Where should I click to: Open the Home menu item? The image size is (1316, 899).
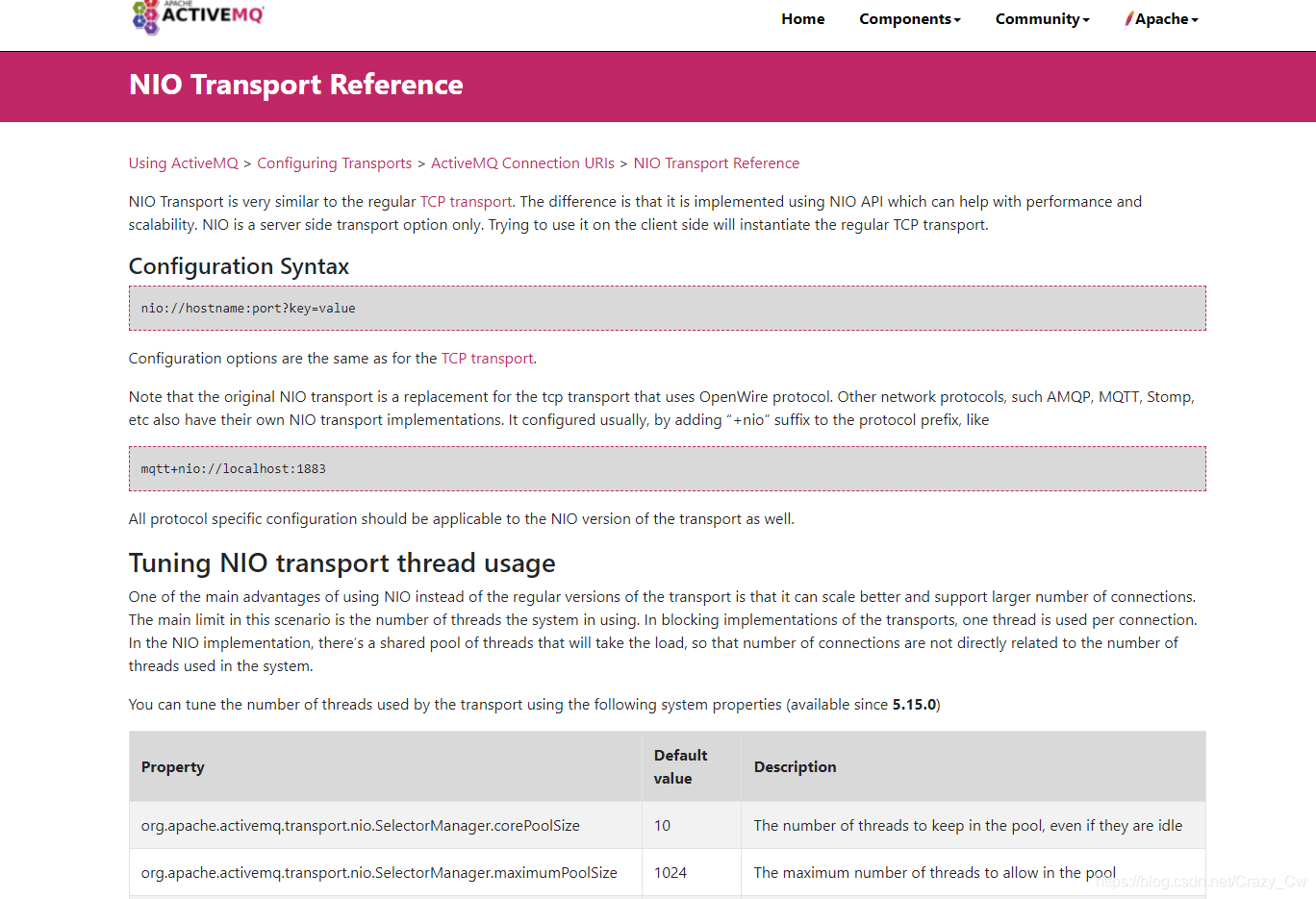pyautogui.click(x=802, y=19)
